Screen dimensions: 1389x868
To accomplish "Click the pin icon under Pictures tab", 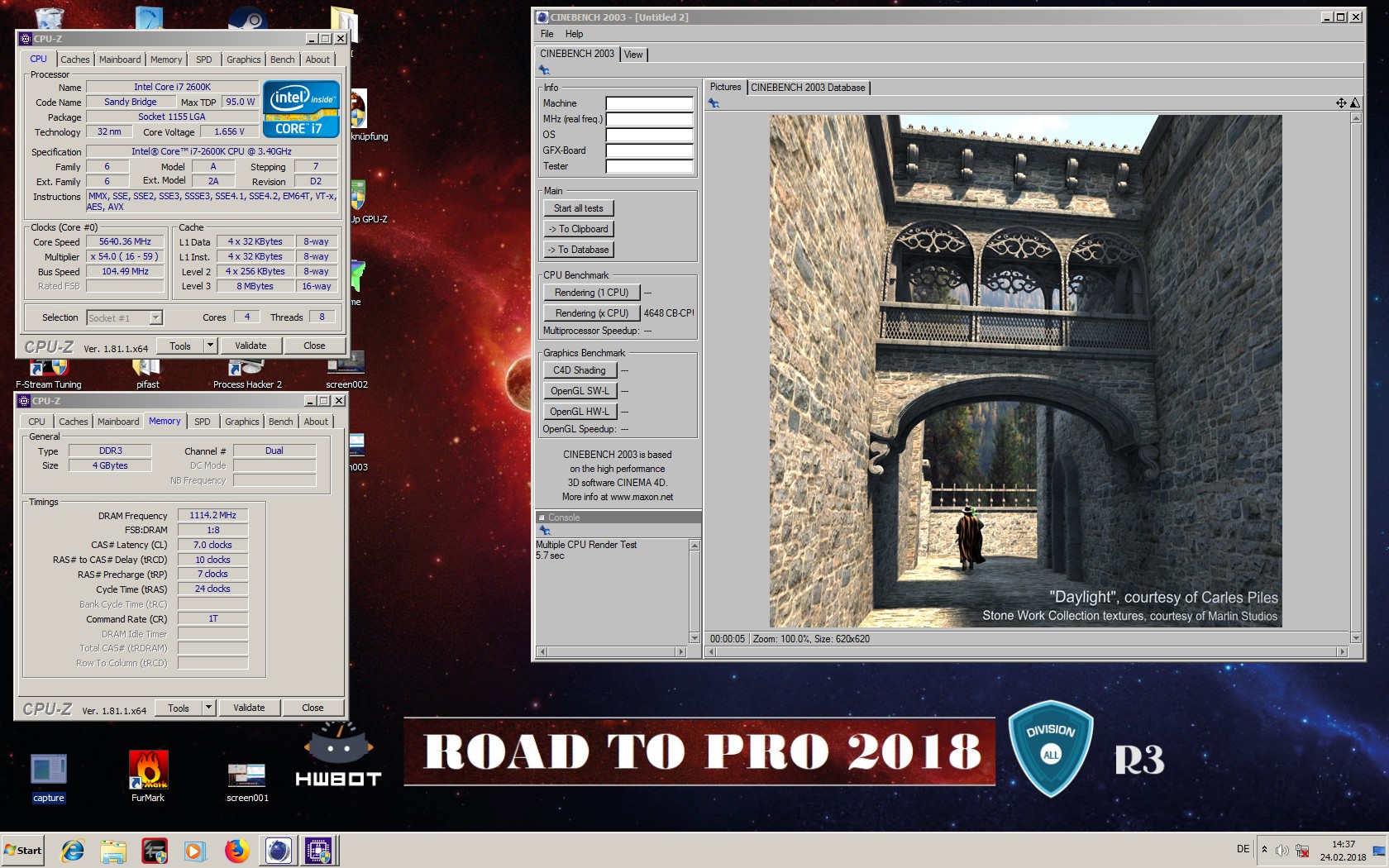I will point(714,103).
